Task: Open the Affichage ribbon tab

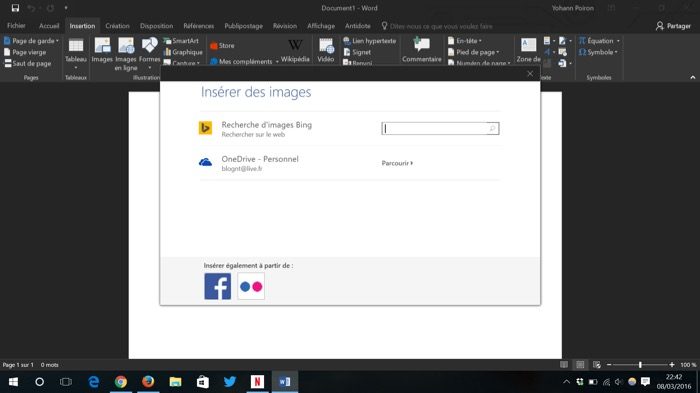Action: tap(321, 26)
